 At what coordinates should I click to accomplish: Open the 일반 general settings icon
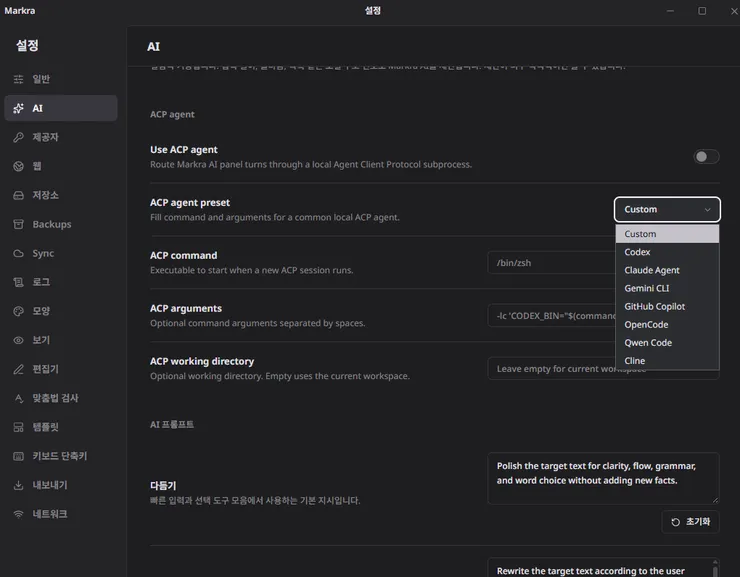pos(18,79)
